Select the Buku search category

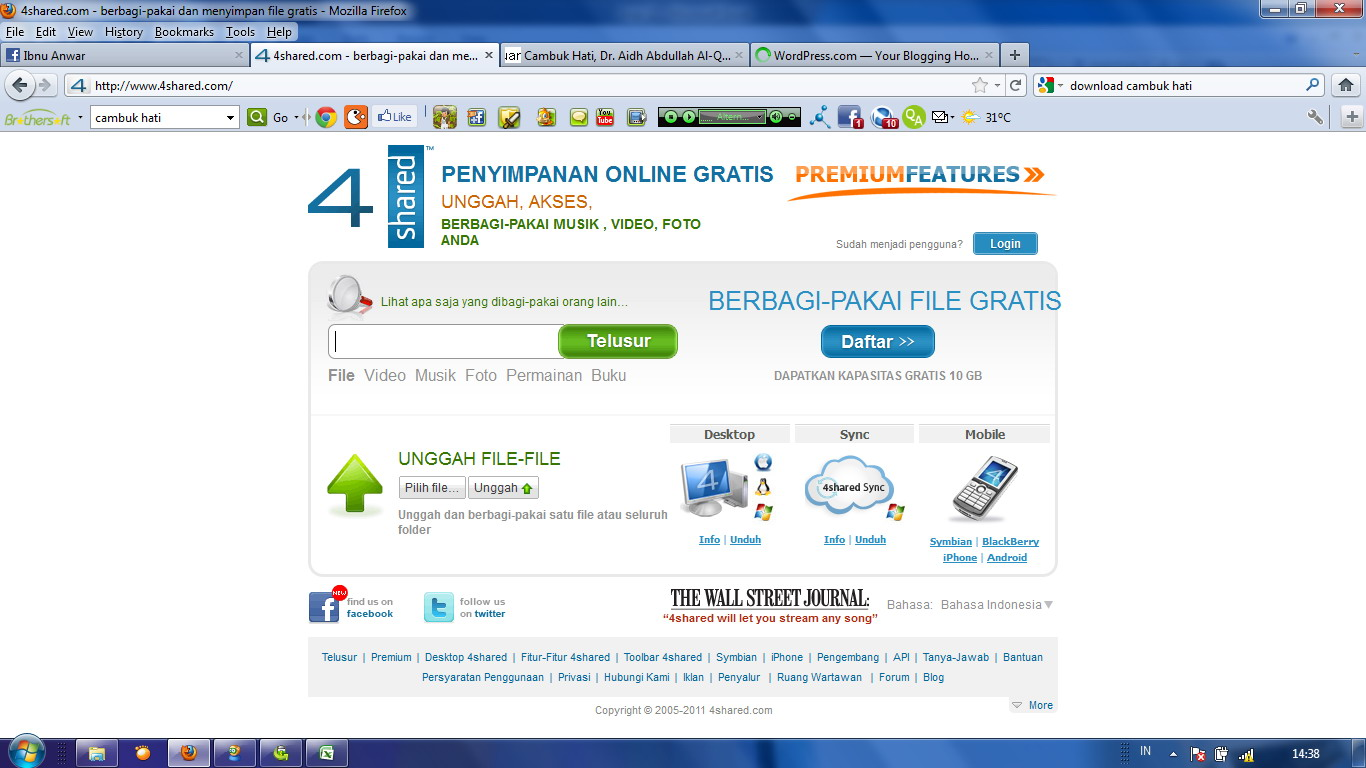(x=608, y=375)
